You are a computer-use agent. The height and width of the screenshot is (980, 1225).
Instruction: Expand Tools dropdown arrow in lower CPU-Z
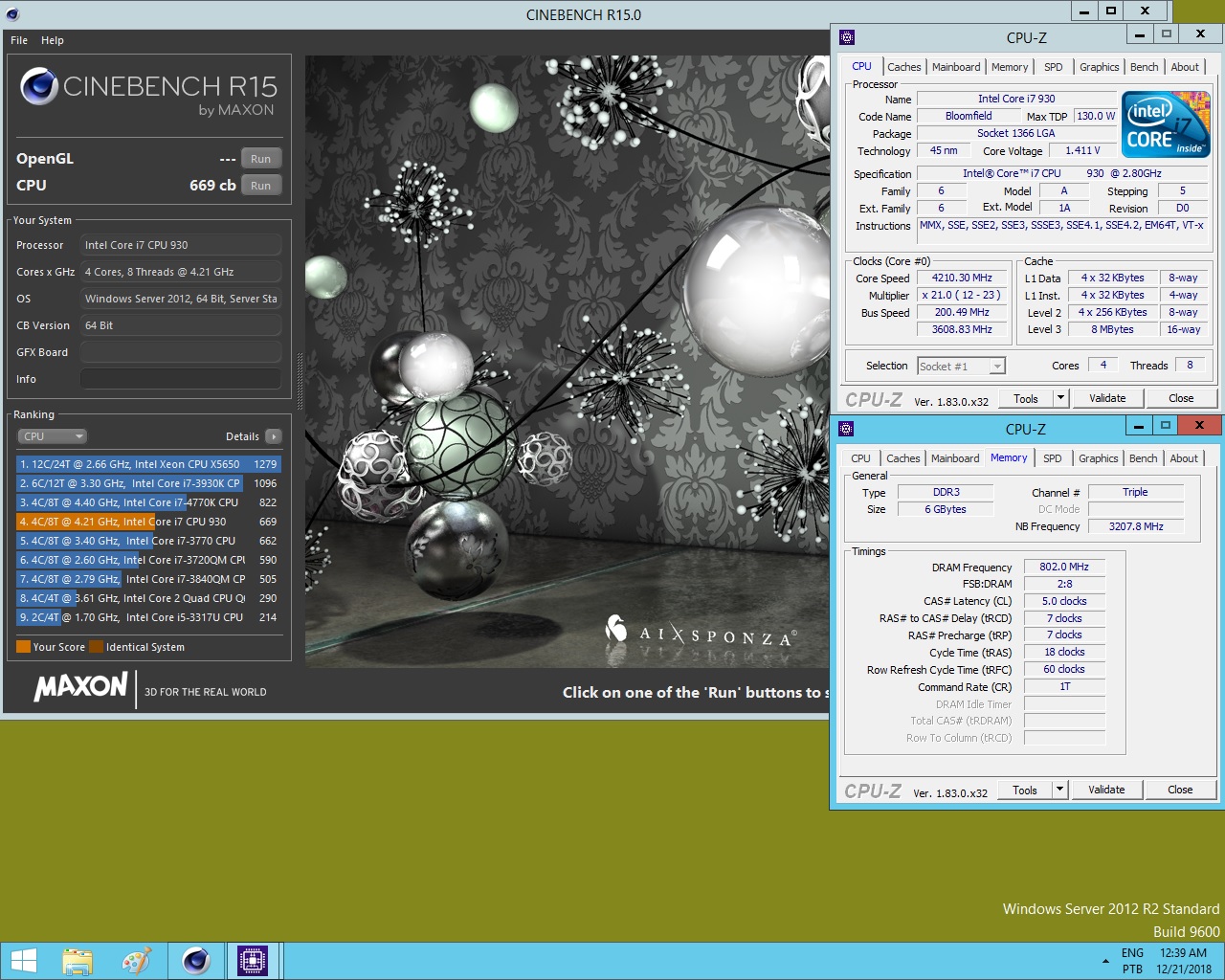click(x=1059, y=790)
